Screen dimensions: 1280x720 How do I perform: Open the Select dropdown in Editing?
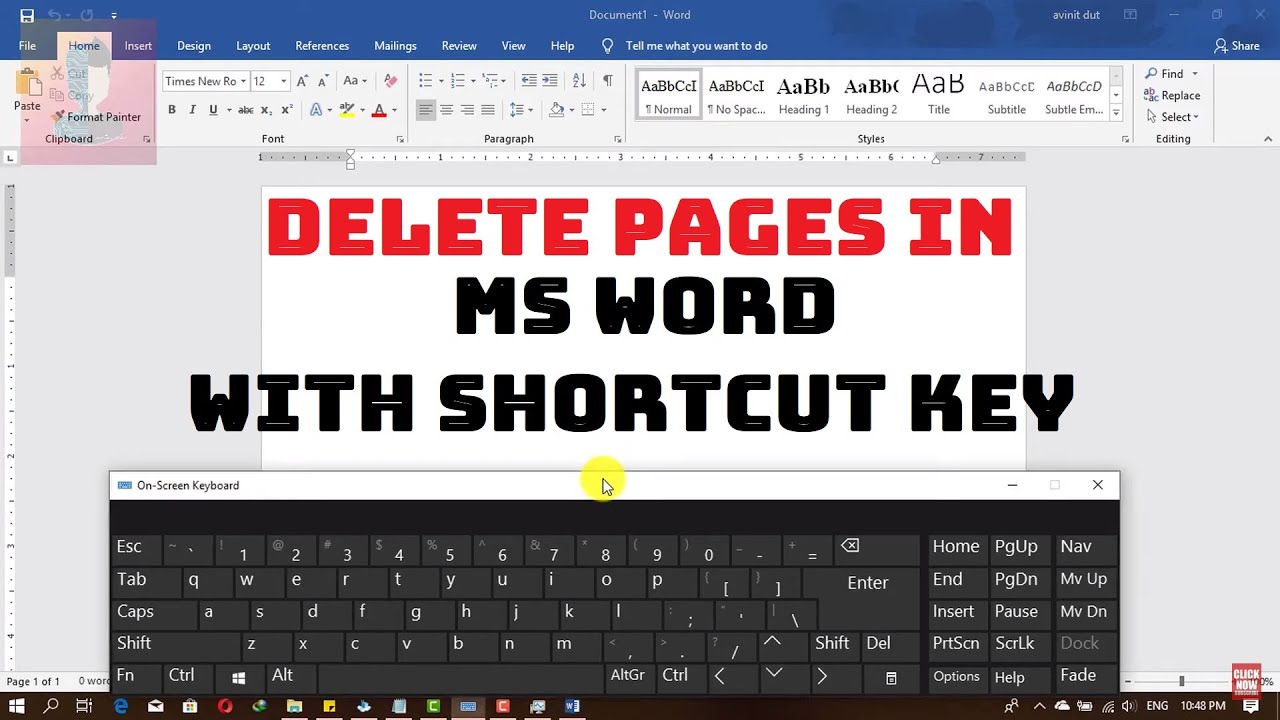click(1172, 117)
